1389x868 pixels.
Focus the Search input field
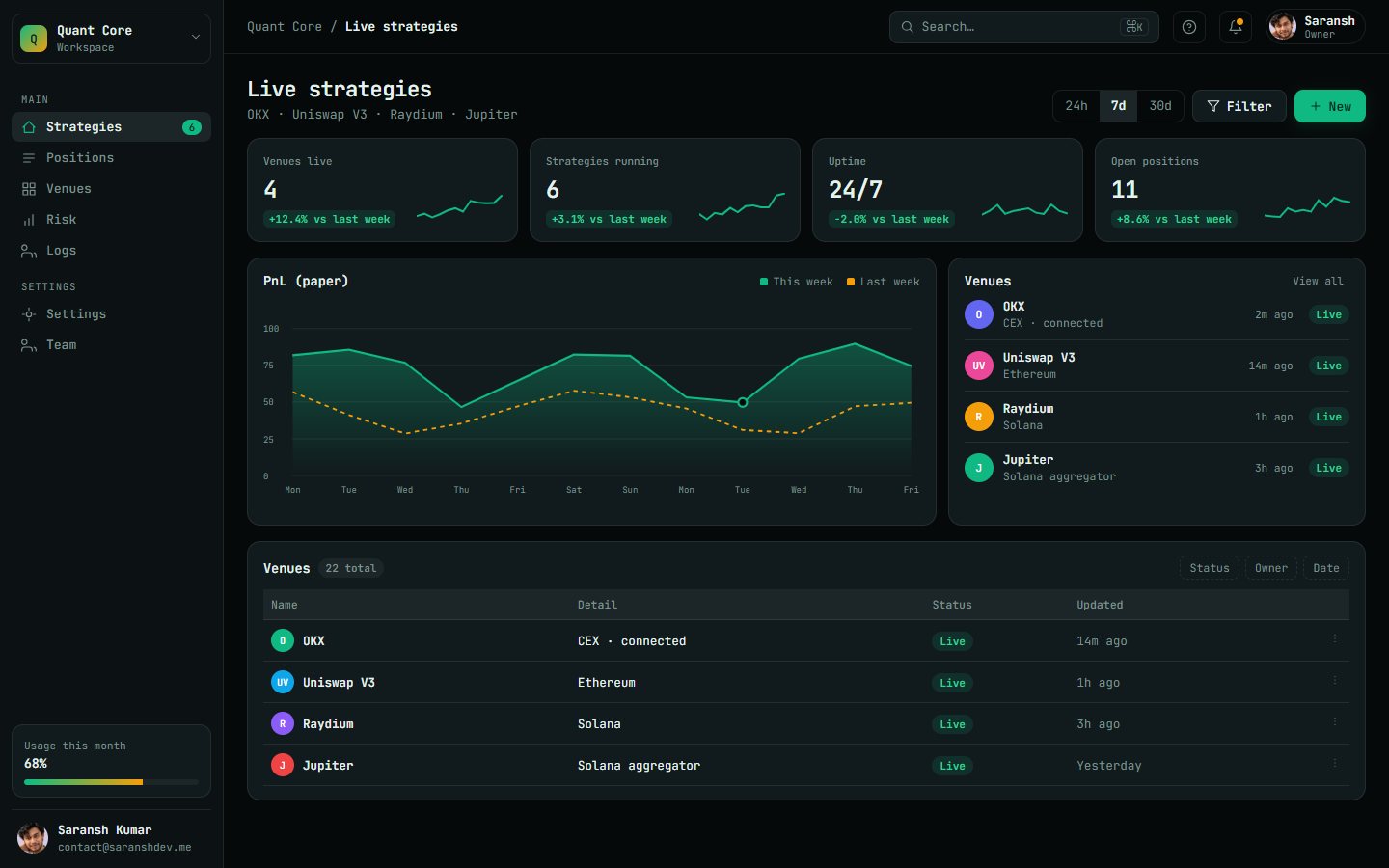[1024, 27]
